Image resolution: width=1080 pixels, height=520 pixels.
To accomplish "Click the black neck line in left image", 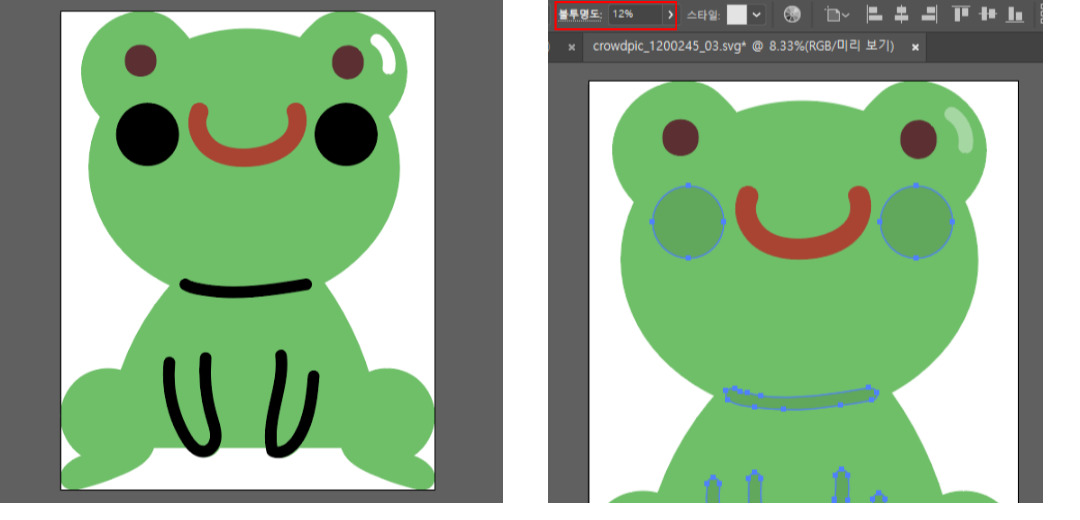I will (x=247, y=288).
